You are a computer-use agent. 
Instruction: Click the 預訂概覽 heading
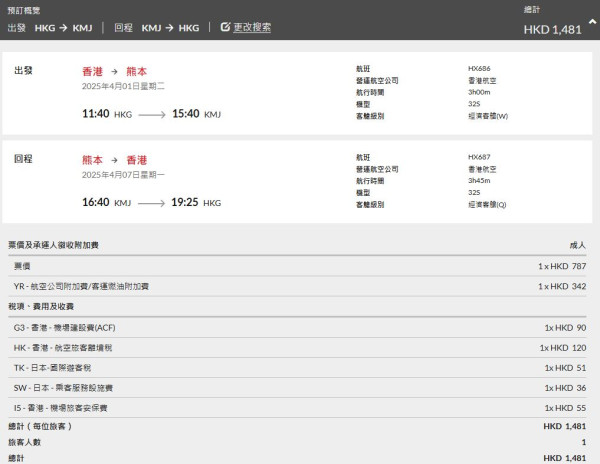tap(25, 9)
